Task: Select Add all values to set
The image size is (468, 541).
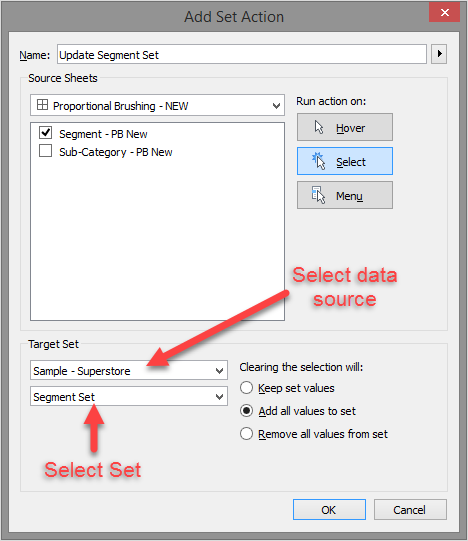Action: click(x=246, y=411)
